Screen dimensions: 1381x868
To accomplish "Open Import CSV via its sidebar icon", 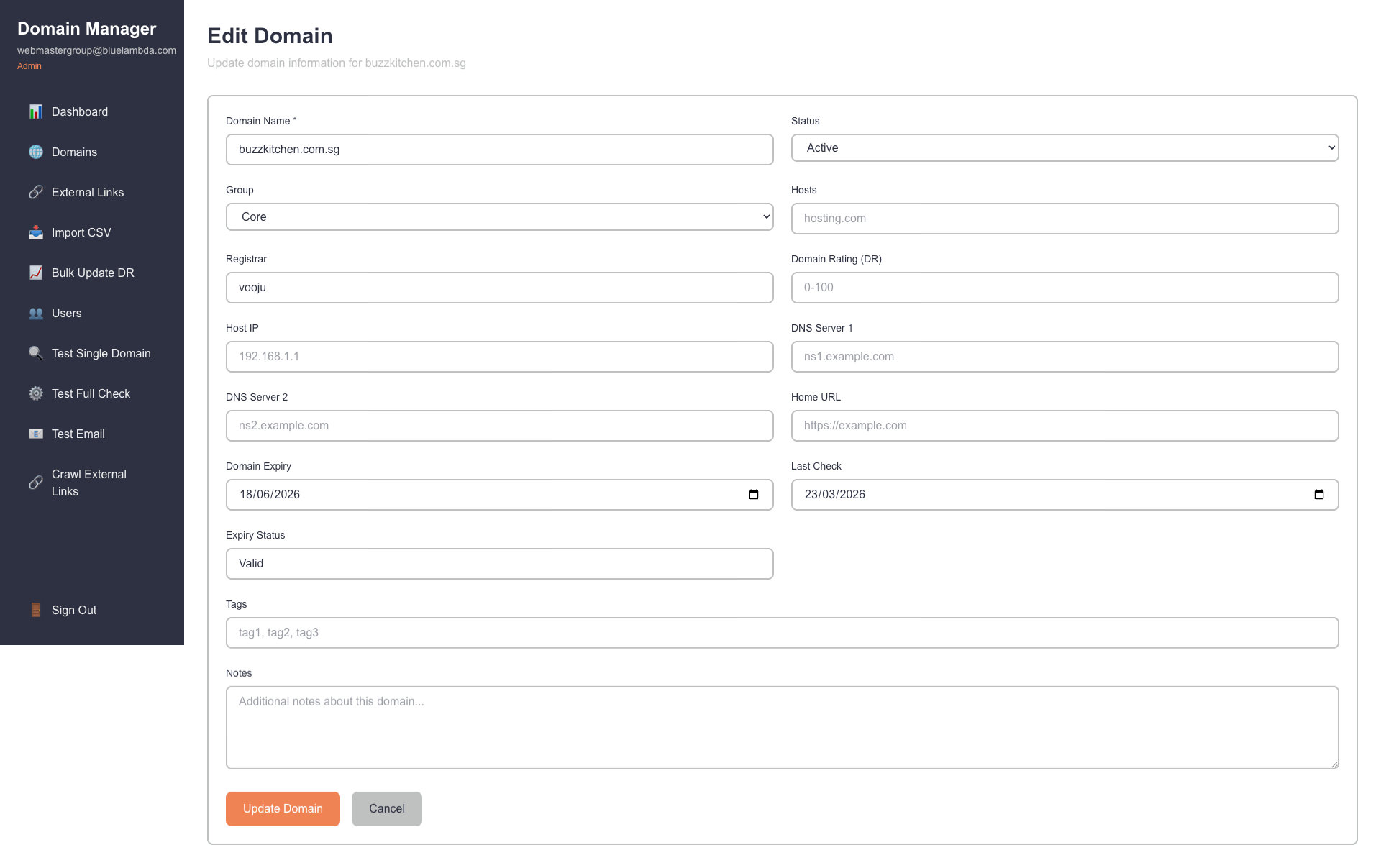I will (36, 232).
